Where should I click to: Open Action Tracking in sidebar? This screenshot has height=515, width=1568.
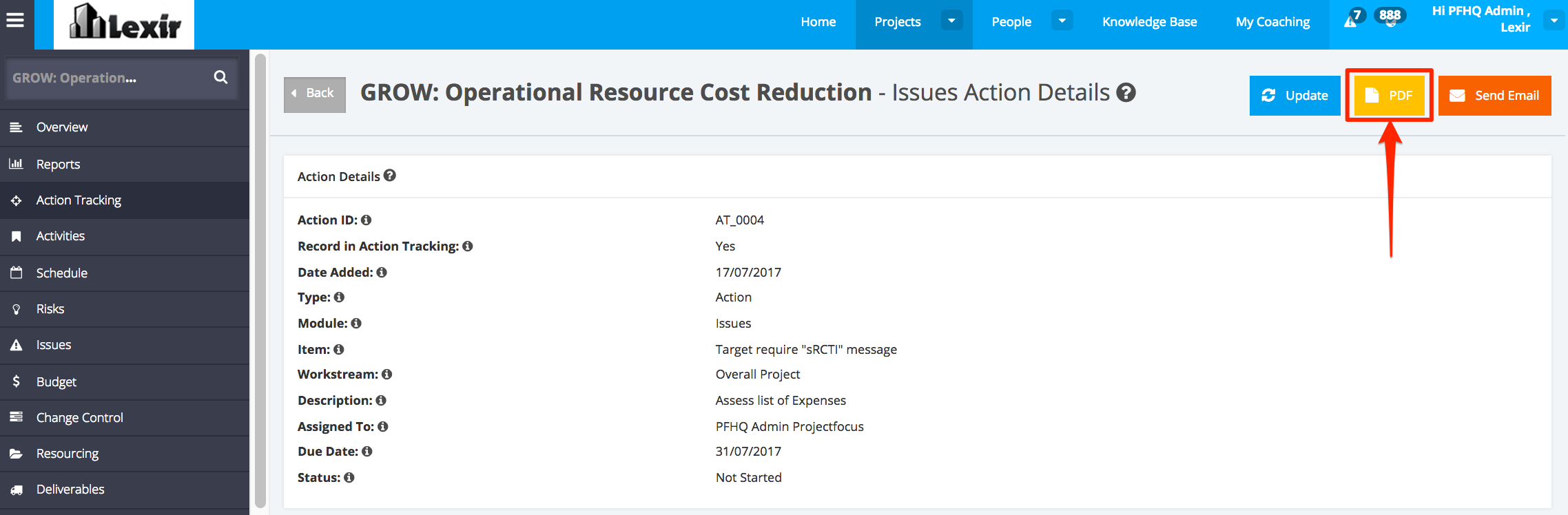pos(125,200)
